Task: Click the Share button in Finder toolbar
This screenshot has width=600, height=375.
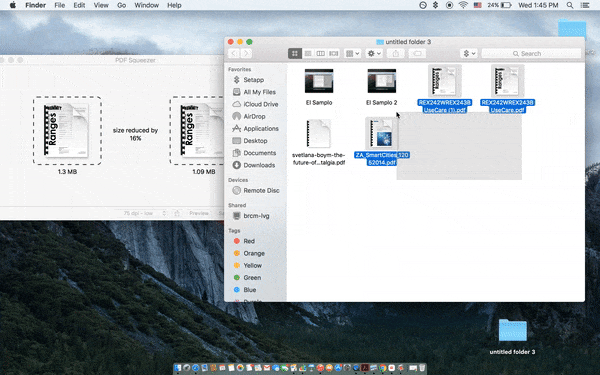Action: pos(396,54)
